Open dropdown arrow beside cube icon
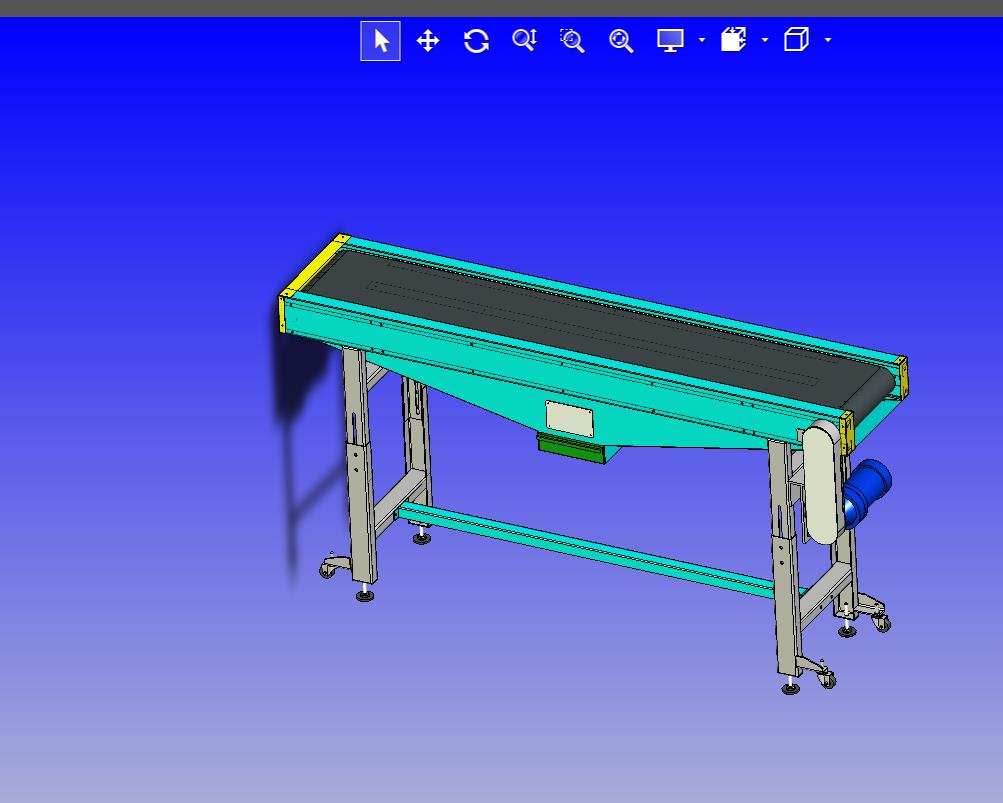 tap(828, 40)
